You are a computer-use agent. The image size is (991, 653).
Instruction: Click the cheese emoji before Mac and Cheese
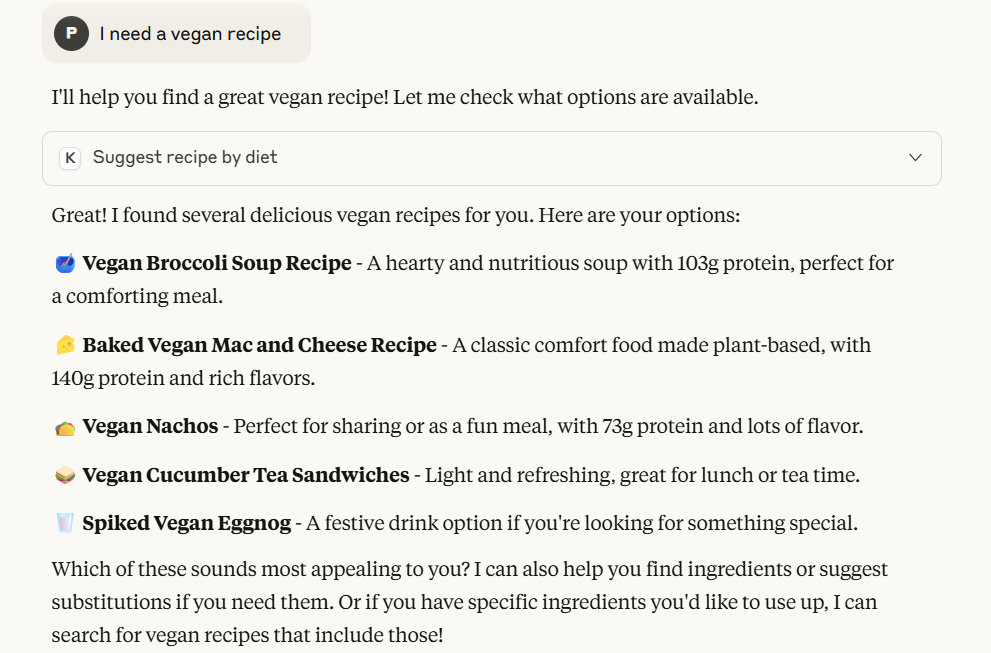click(x=65, y=345)
